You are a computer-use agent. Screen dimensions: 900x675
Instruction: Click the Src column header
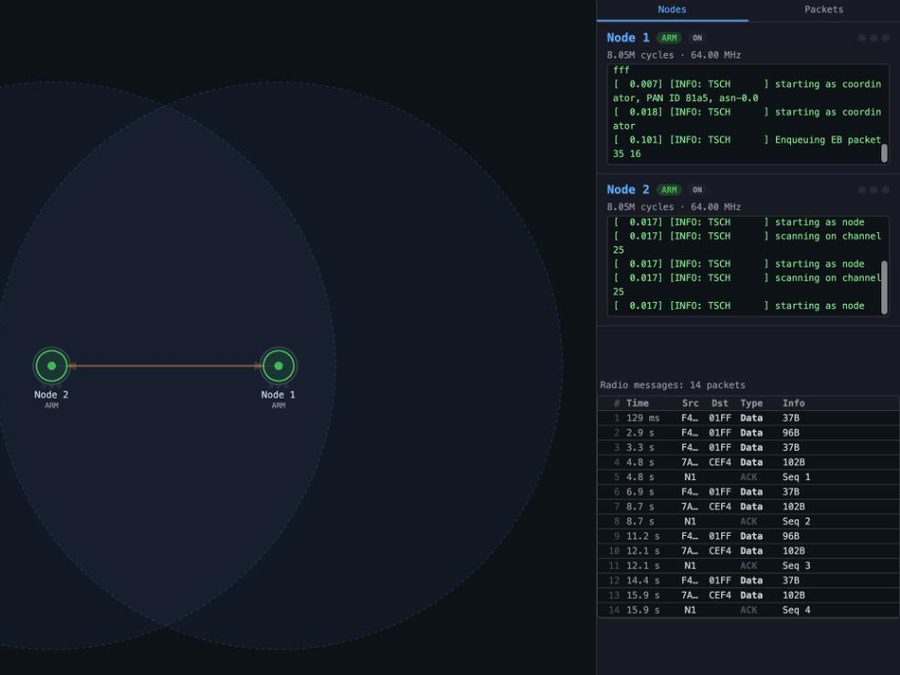pos(690,403)
